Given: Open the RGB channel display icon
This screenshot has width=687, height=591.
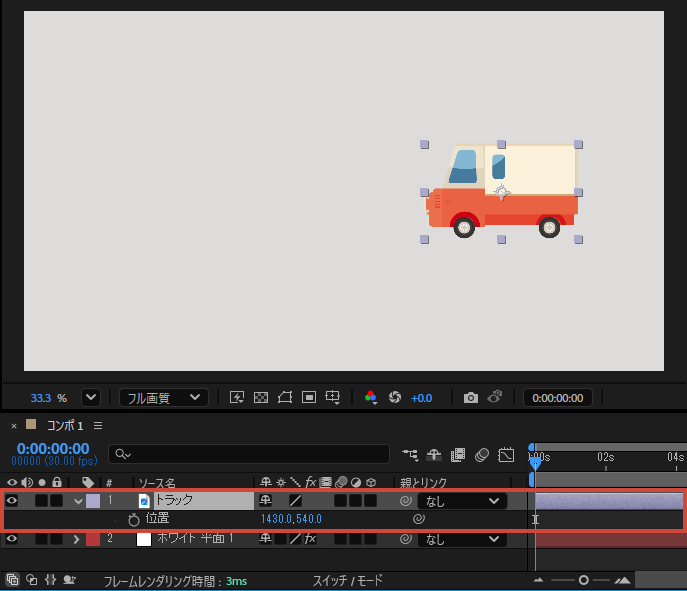Looking at the screenshot, I should 371,397.
